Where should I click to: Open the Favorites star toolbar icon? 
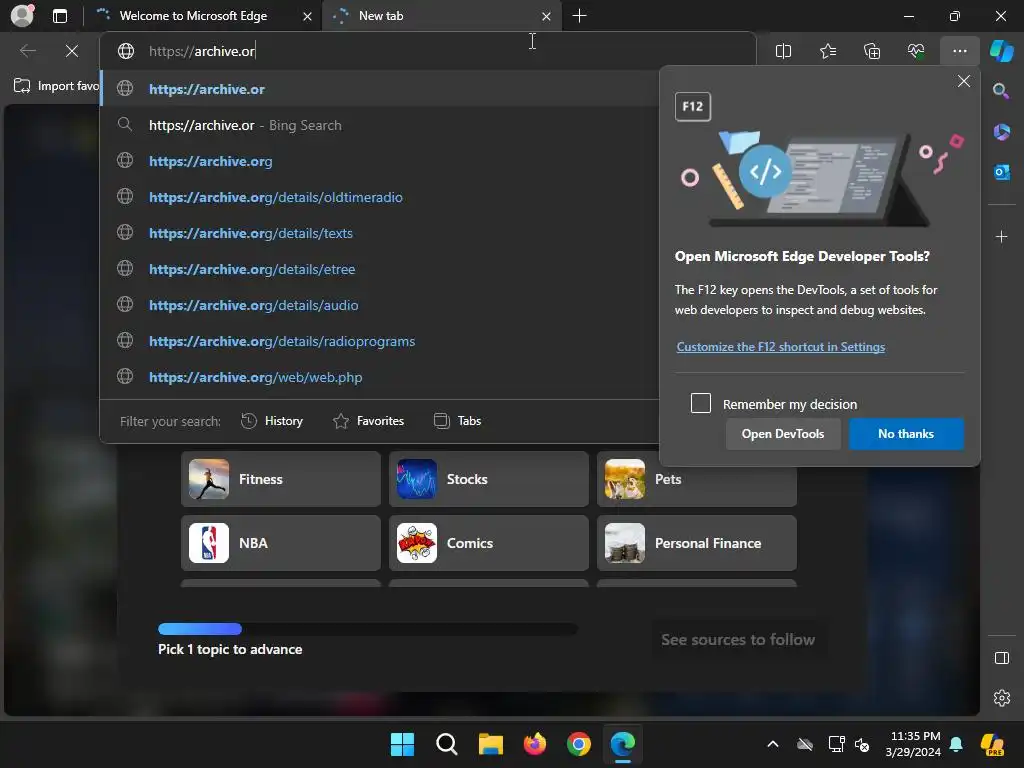click(x=827, y=51)
